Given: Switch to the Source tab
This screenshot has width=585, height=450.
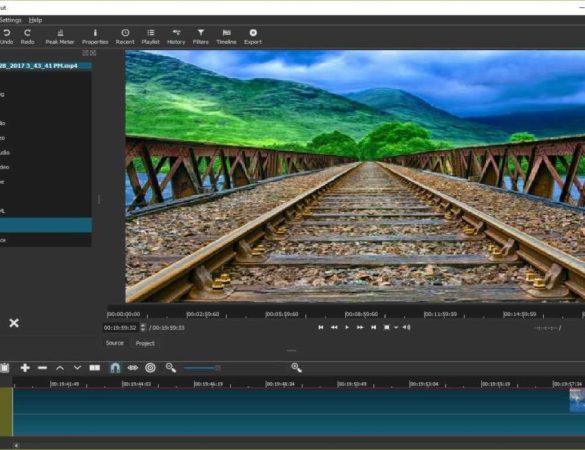Looking at the screenshot, I should point(115,343).
